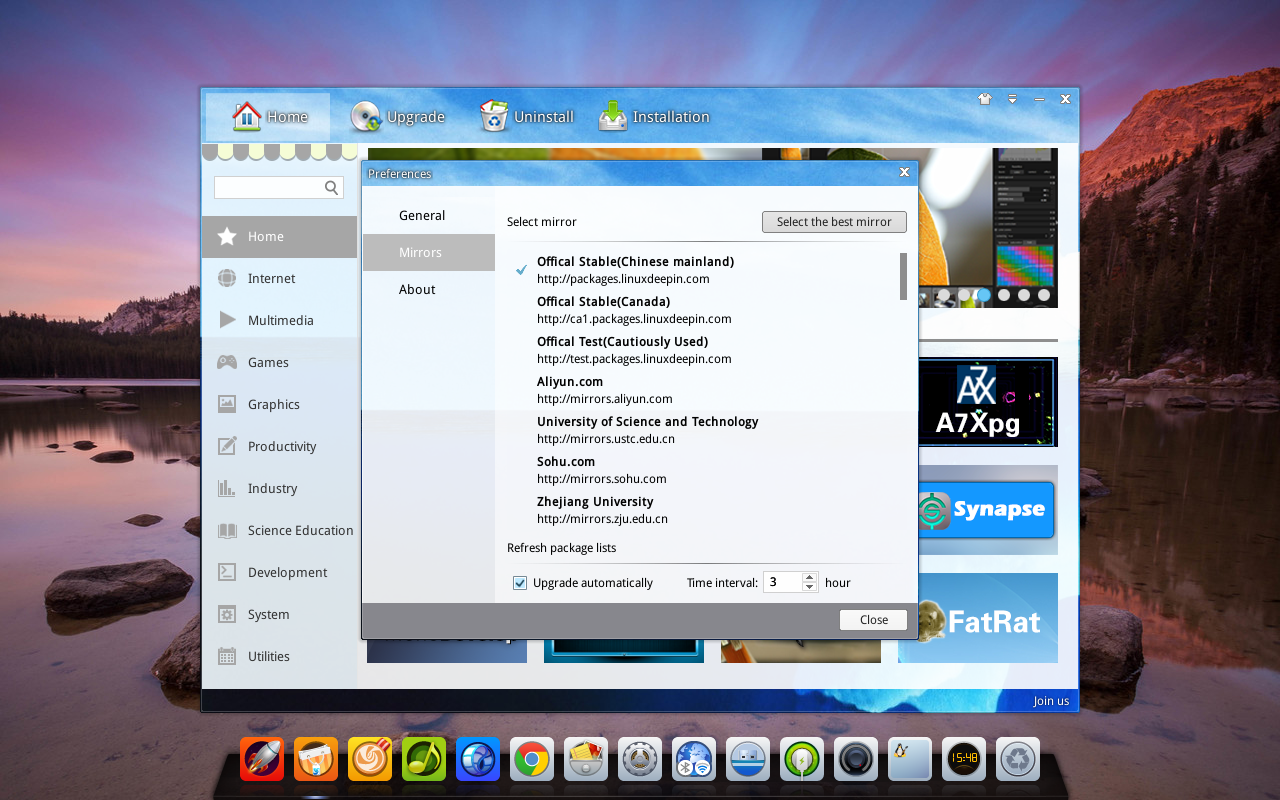Close the Preferences dialog via Close button
This screenshot has width=1280, height=800.
point(873,620)
